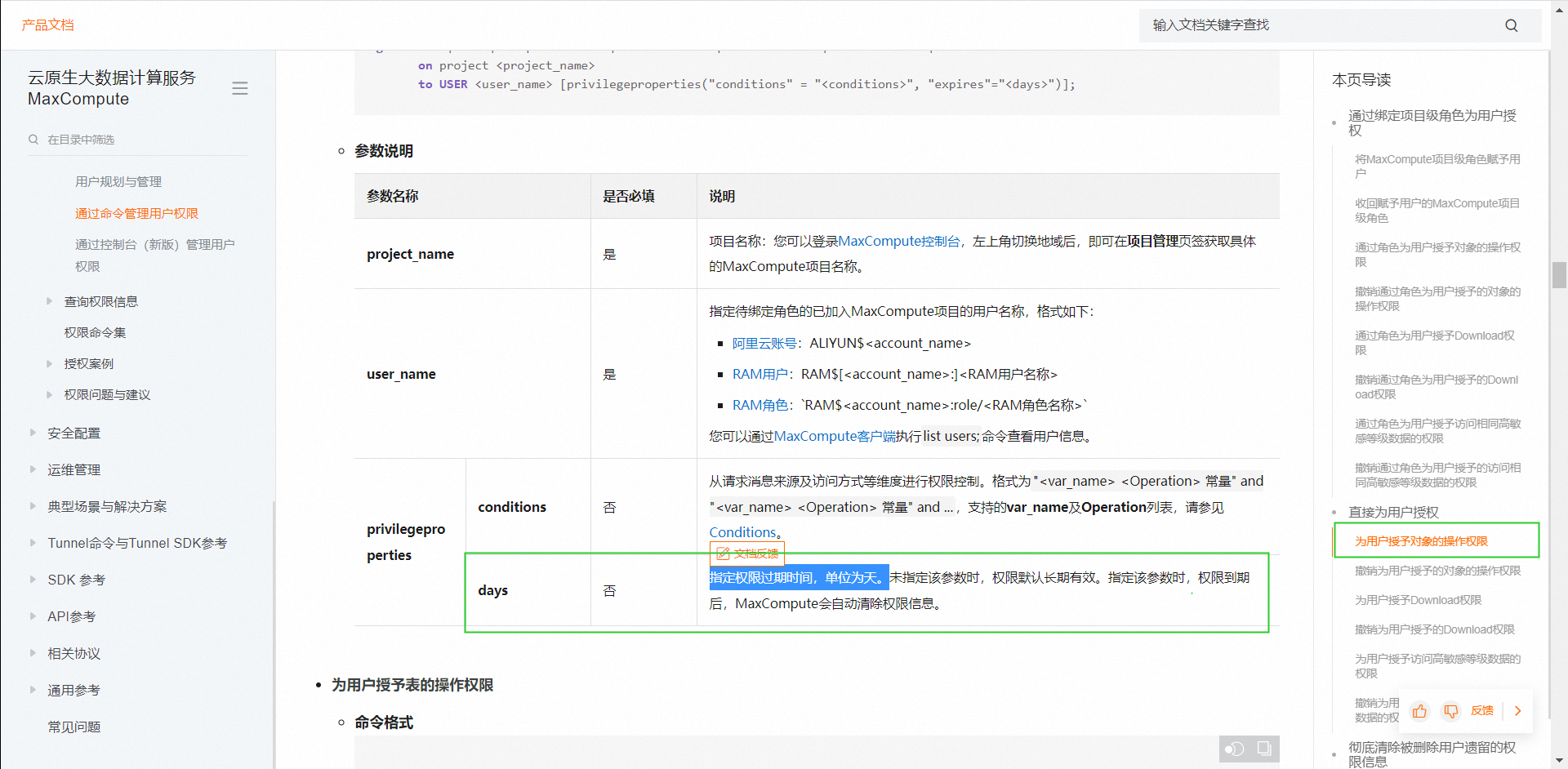Jump to 为用户授予对象的操作权限 entry

[1421, 541]
